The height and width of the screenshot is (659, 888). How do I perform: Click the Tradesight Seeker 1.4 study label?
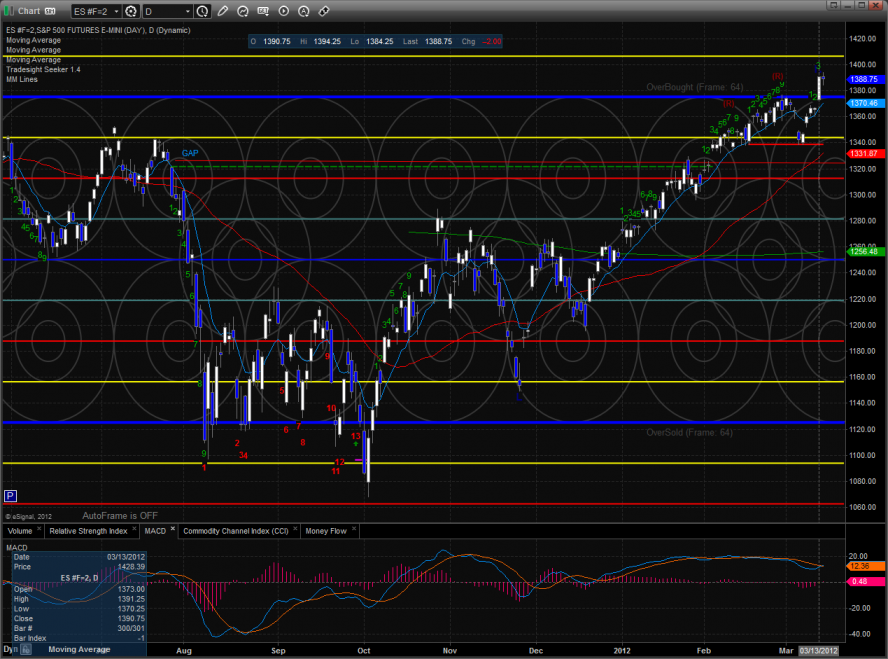[43, 70]
